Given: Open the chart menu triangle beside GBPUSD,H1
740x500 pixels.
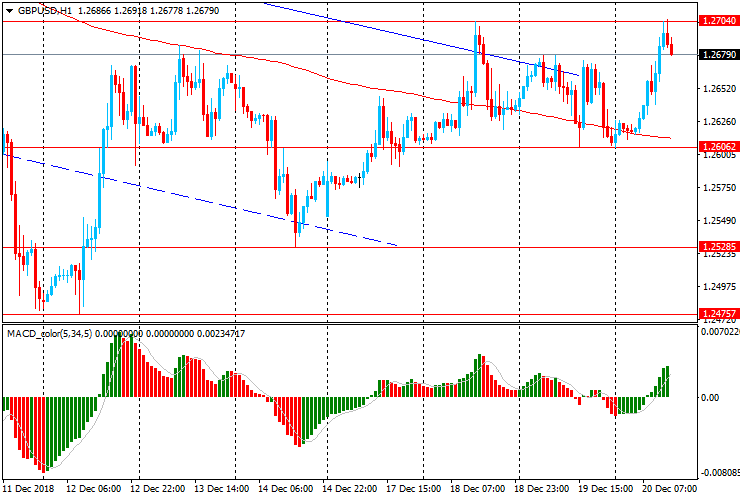Looking at the screenshot, I should [9, 11].
